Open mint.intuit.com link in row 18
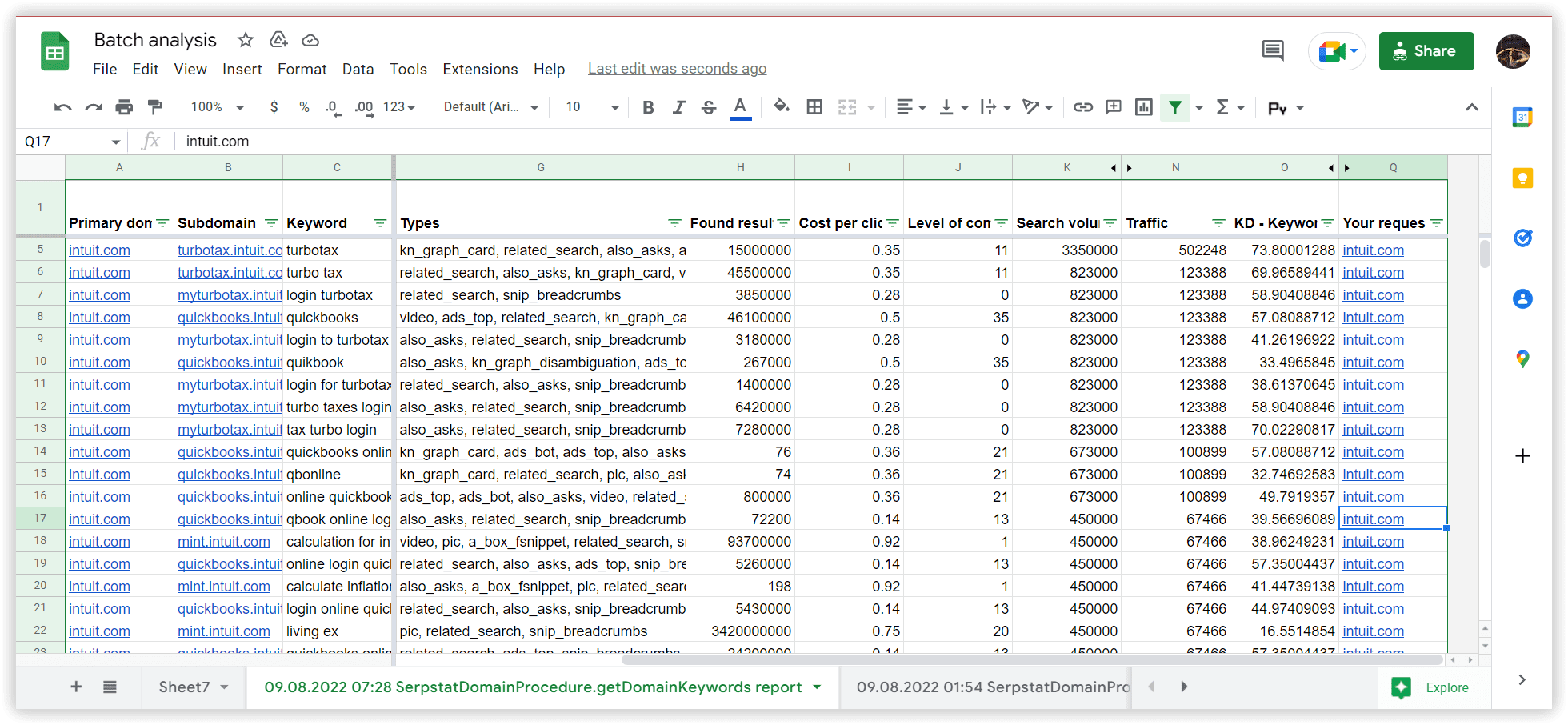The height and width of the screenshot is (725, 1568). [224, 542]
